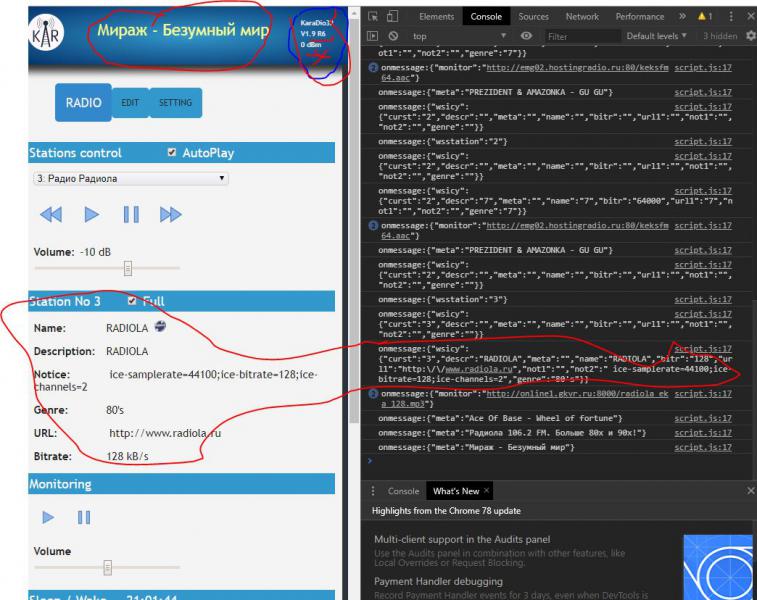Toggle the AutoPlay checkbox
This screenshot has height=600, width=757.
171,153
